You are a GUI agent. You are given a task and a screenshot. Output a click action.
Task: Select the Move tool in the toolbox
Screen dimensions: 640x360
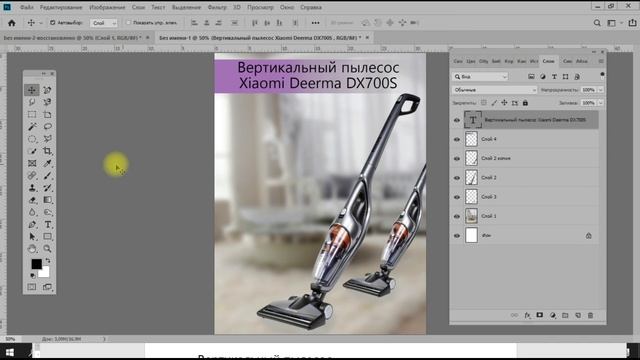tap(32, 90)
